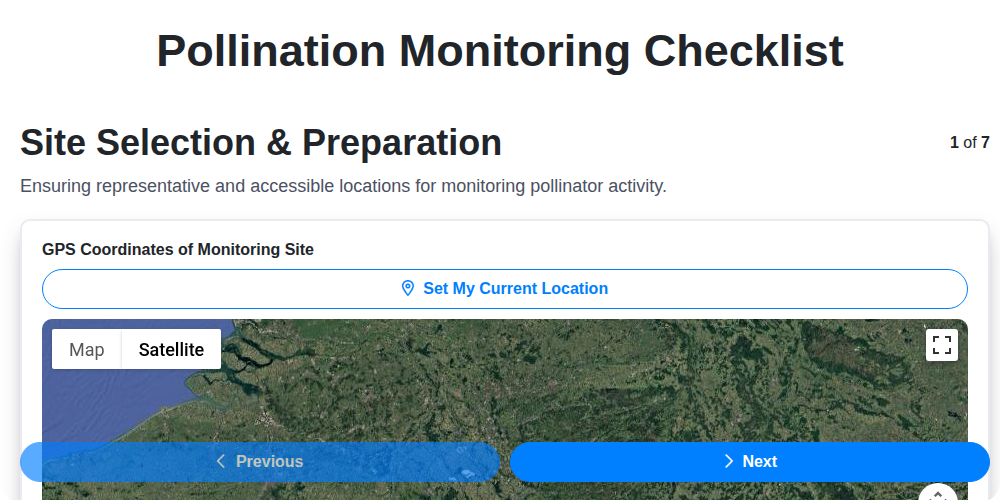The height and width of the screenshot is (500, 1000).
Task: Click the description text about monitoring pollinator activity
Action: coord(343,187)
